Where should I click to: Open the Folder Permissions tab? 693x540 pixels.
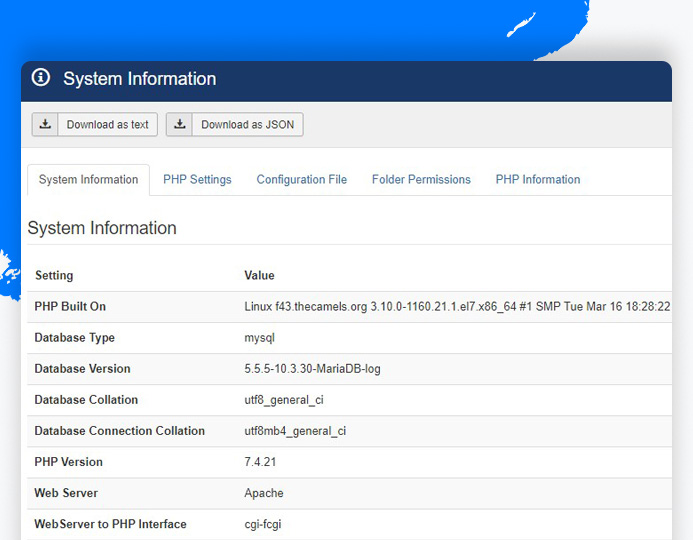point(421,179)
